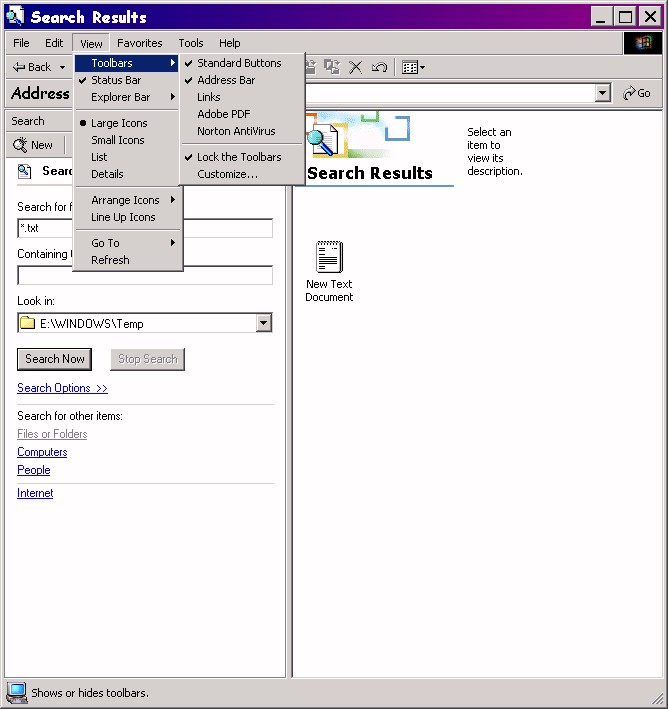Click the window resize grip corner
This screenshot has width=668, height=709.
pyautogui.click(x=657, y=698)
